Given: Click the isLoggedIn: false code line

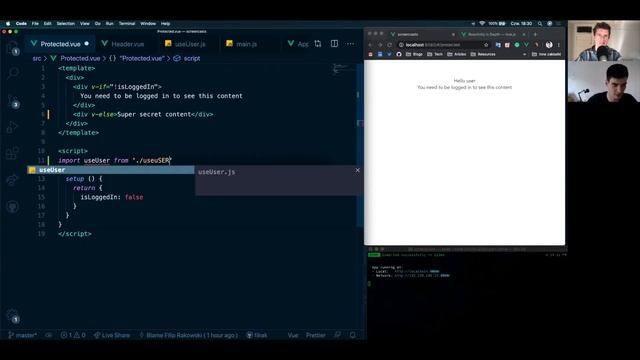Looking at the screenshot, I should pyautogui.click(x=111, y=197).
